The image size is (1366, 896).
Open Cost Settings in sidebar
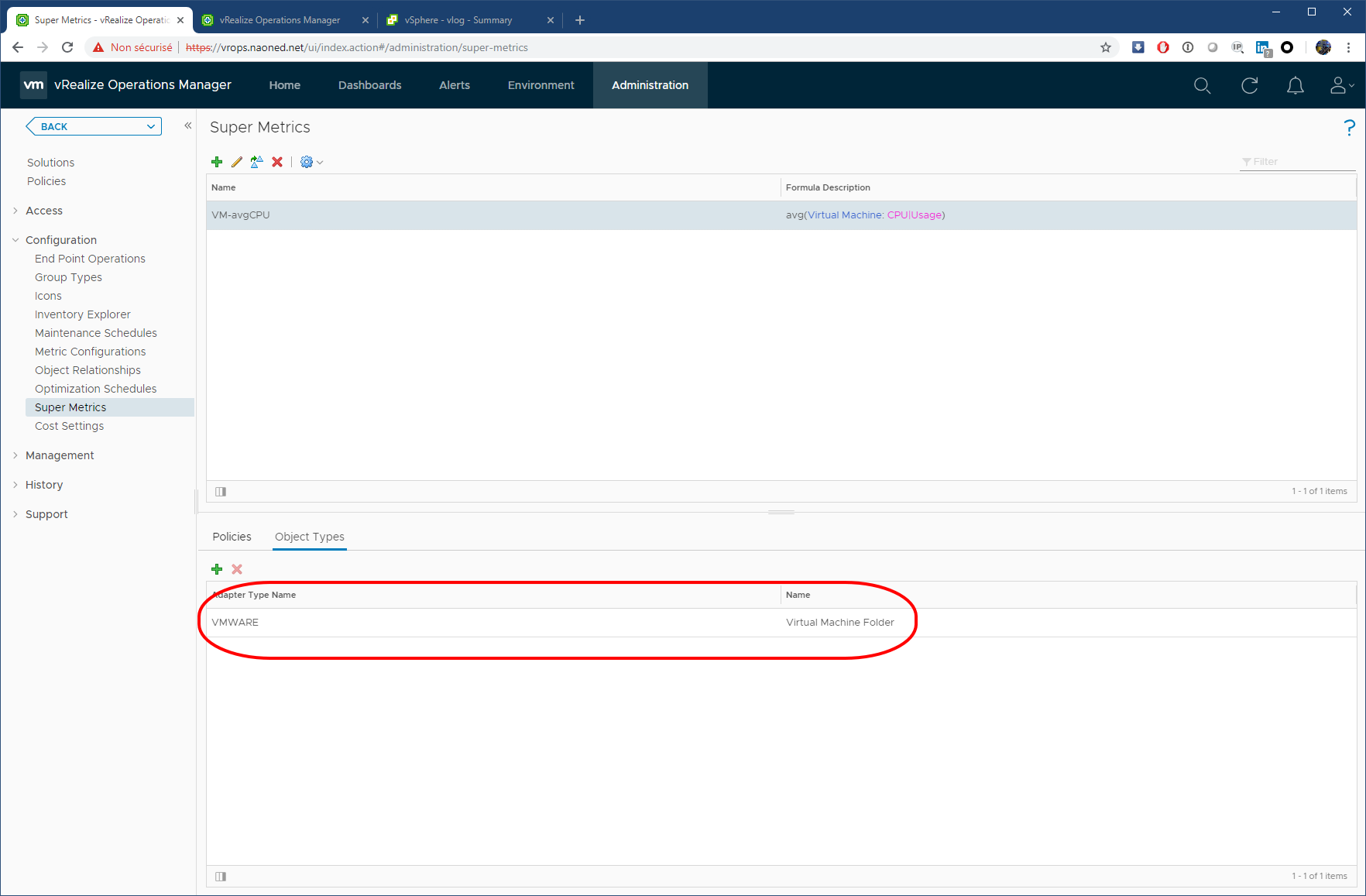[69, 426]
